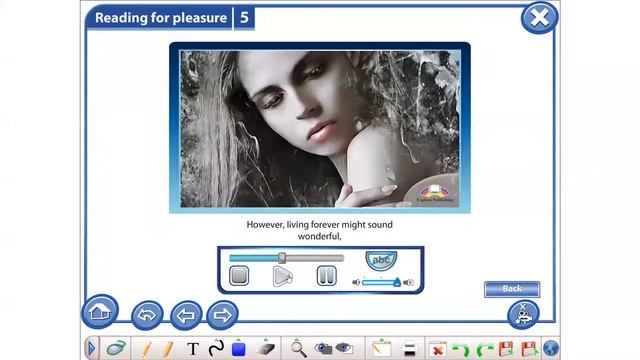
Task: Click the subtitle text 'However, living forever might sound'
Action: click(320, 224)
